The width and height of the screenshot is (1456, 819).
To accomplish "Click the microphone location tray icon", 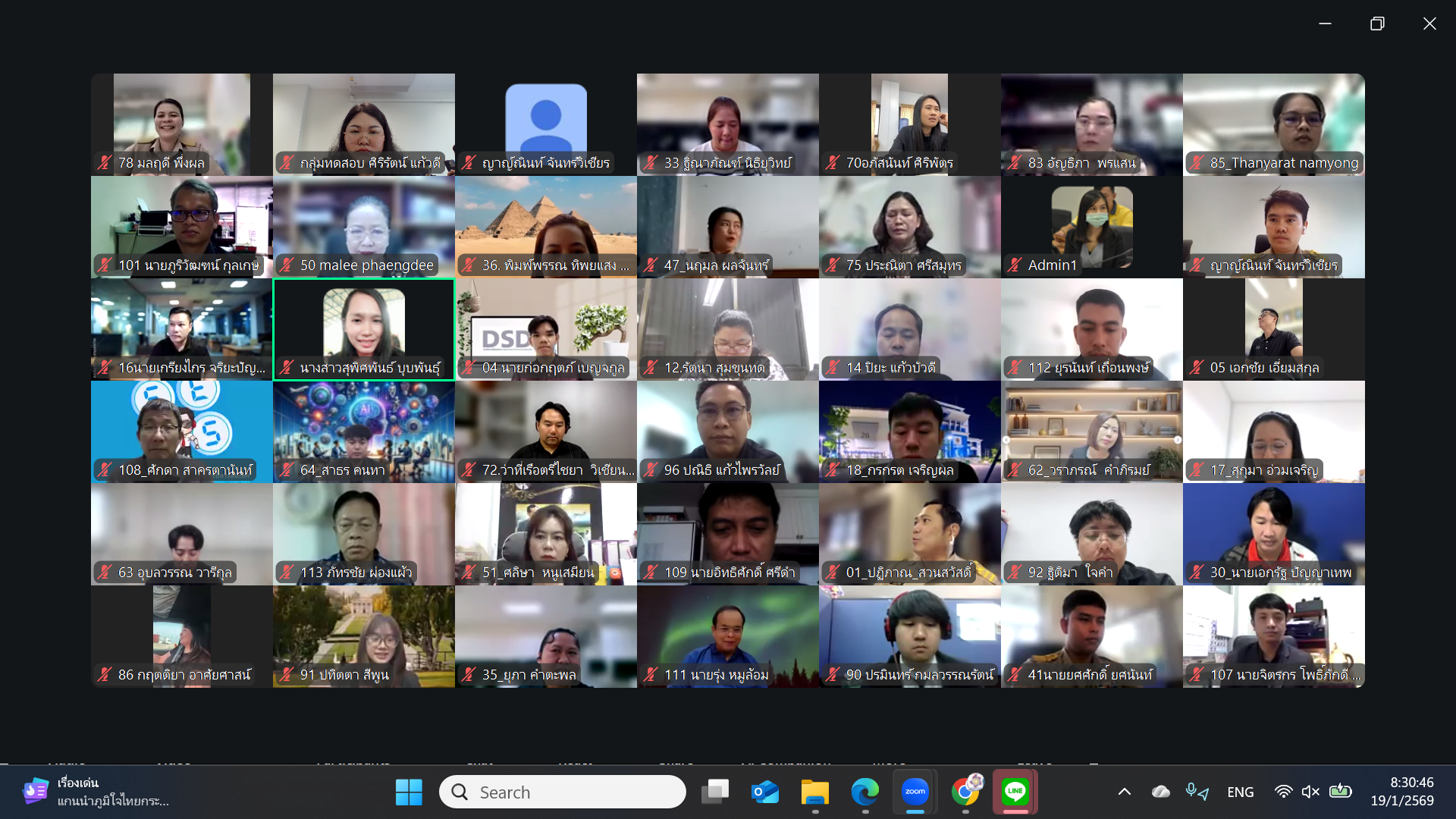I will click(1197, 792).
